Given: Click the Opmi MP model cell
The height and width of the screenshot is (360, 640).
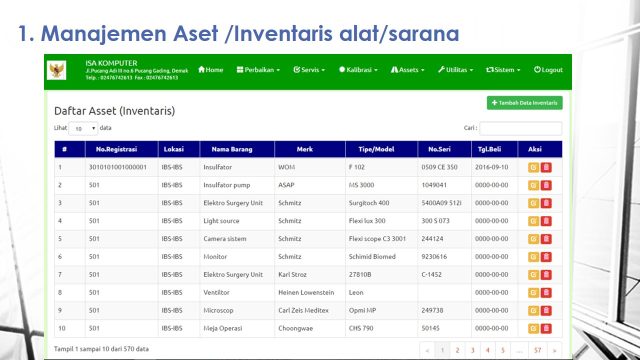Looking at the screenshot, I should (362, 311).
